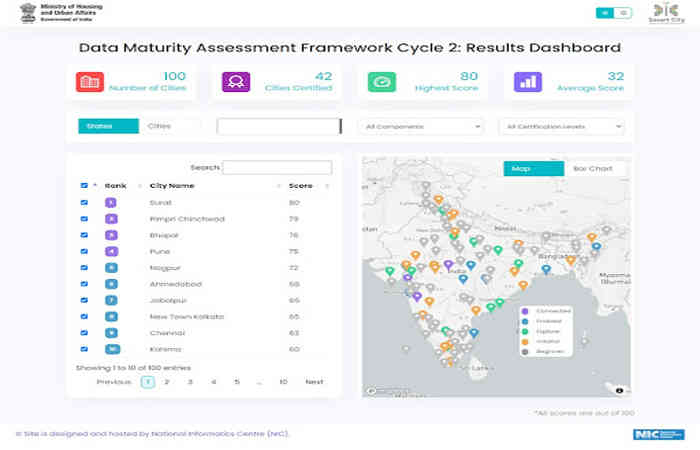700x450 pixels.
Task: Click the table Search input field
Action: click(x=277, y=167)
